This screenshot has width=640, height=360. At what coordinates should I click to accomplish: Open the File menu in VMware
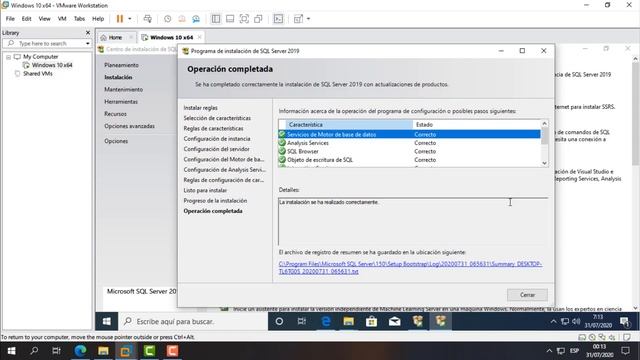click(10, 19)
